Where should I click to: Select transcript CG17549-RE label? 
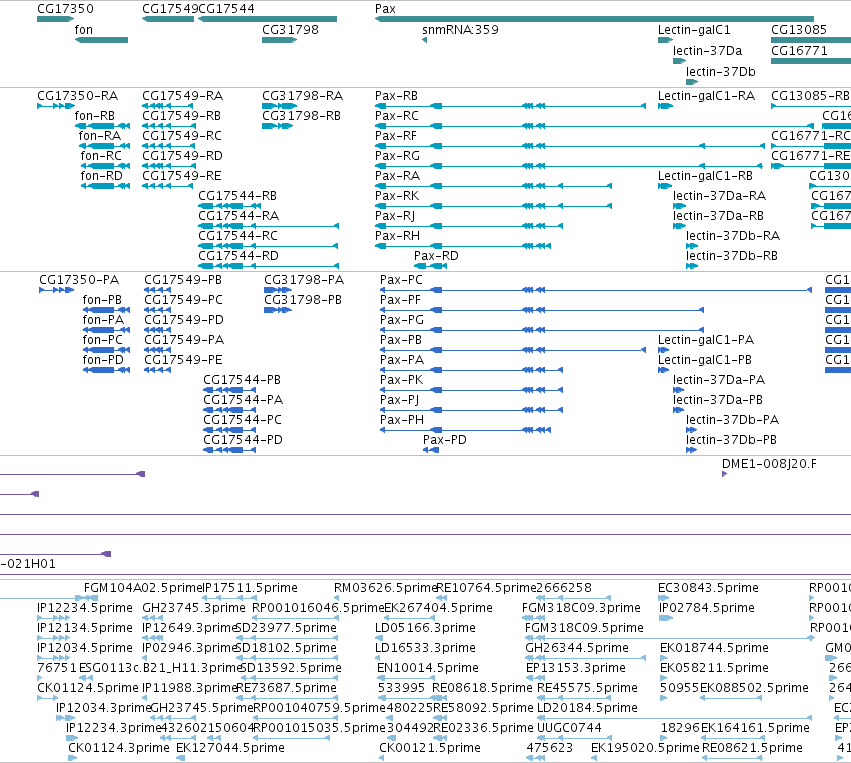pyautogui.click(x=182, y=176)
